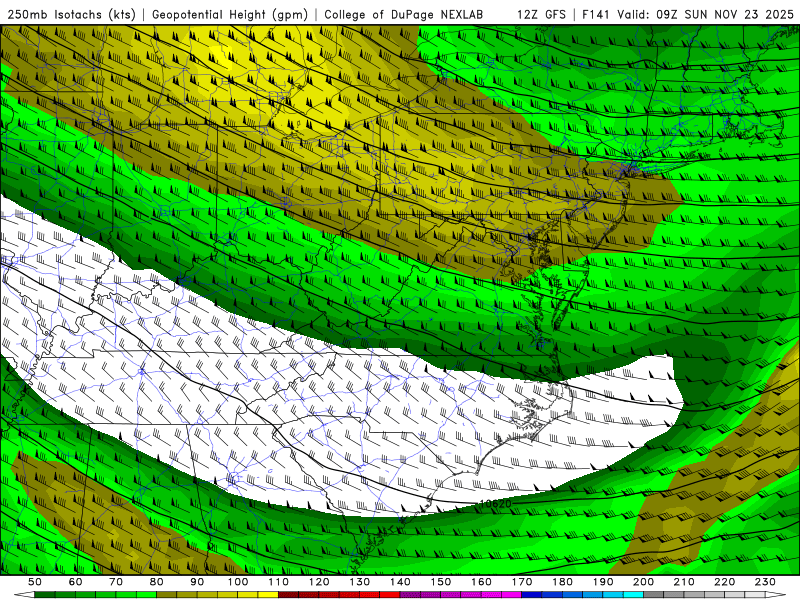The image size is (800, 600).
Task: Click the '60' legend value
Action: click(x=76, y=582)
